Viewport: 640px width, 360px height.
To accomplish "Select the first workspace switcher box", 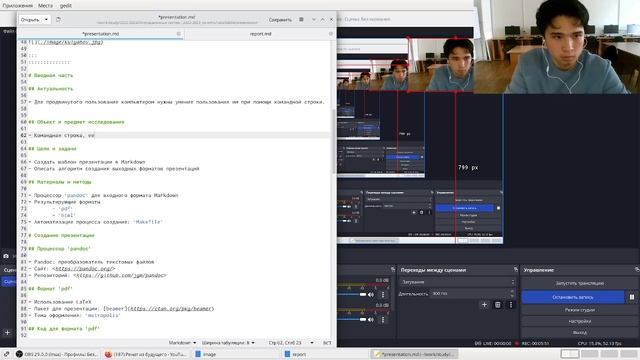I will pos(570,354).
